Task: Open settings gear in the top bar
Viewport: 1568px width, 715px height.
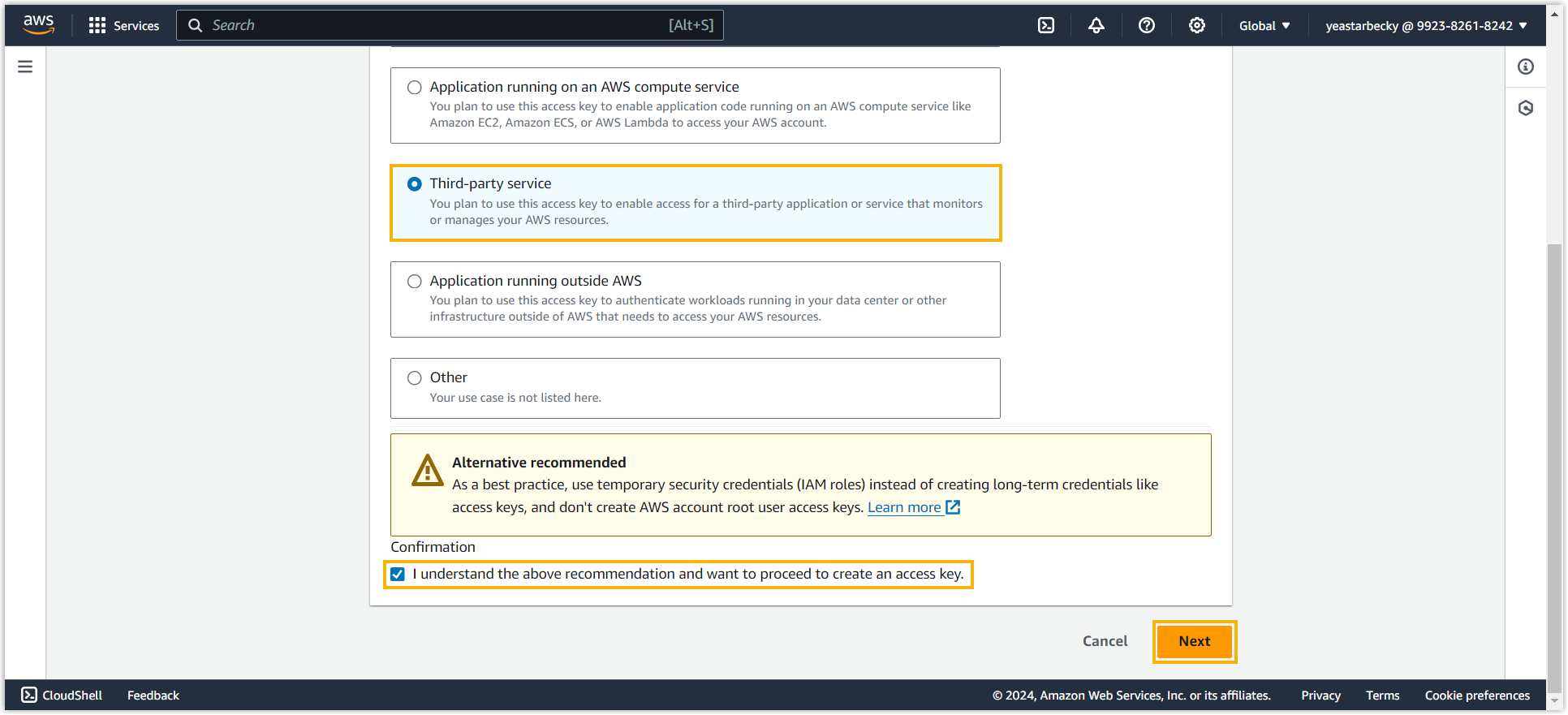Action: [1196, 25]
